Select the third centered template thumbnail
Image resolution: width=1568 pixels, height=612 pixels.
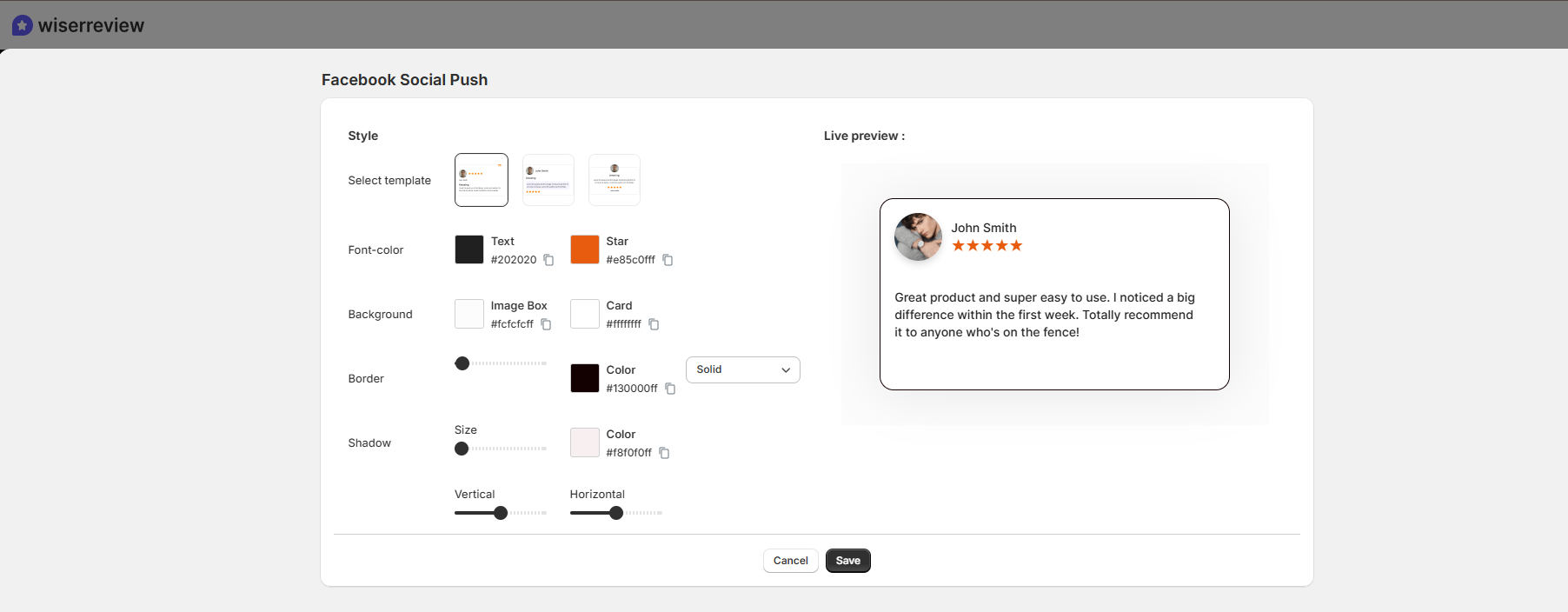coord(615,180)
